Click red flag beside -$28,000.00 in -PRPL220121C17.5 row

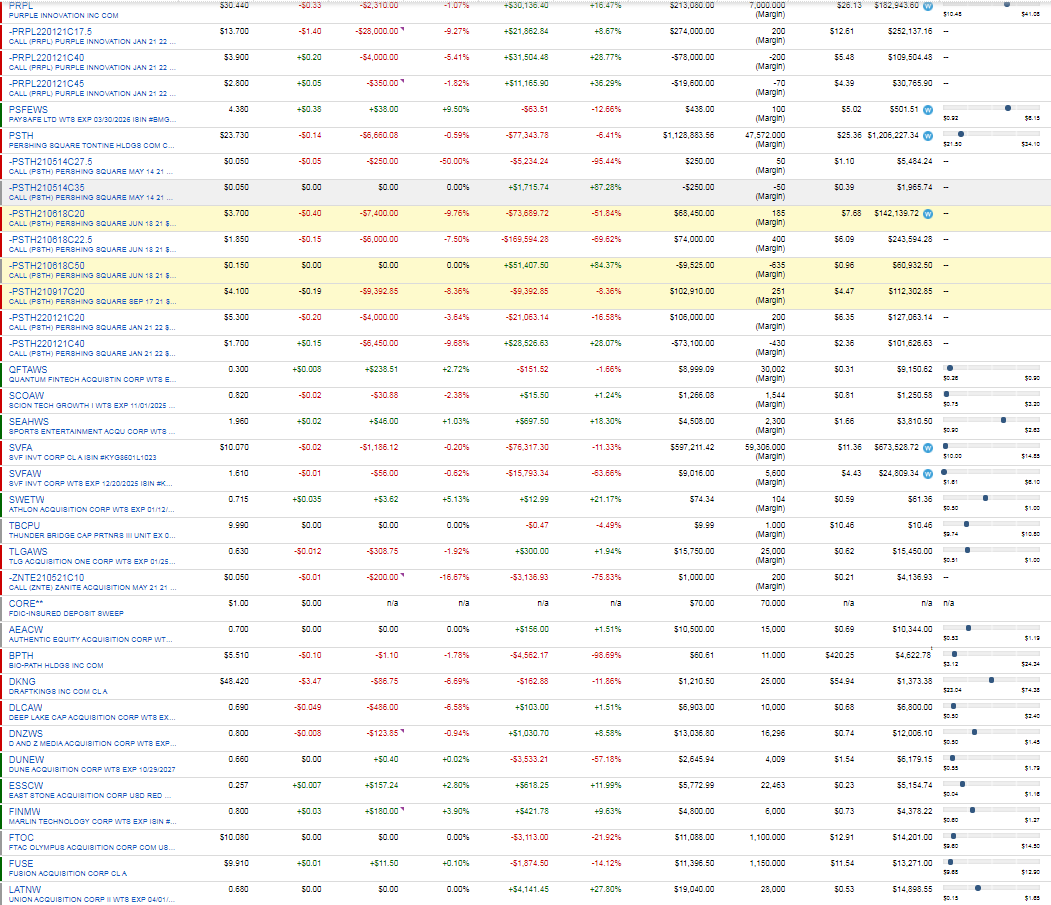(402, 29)
